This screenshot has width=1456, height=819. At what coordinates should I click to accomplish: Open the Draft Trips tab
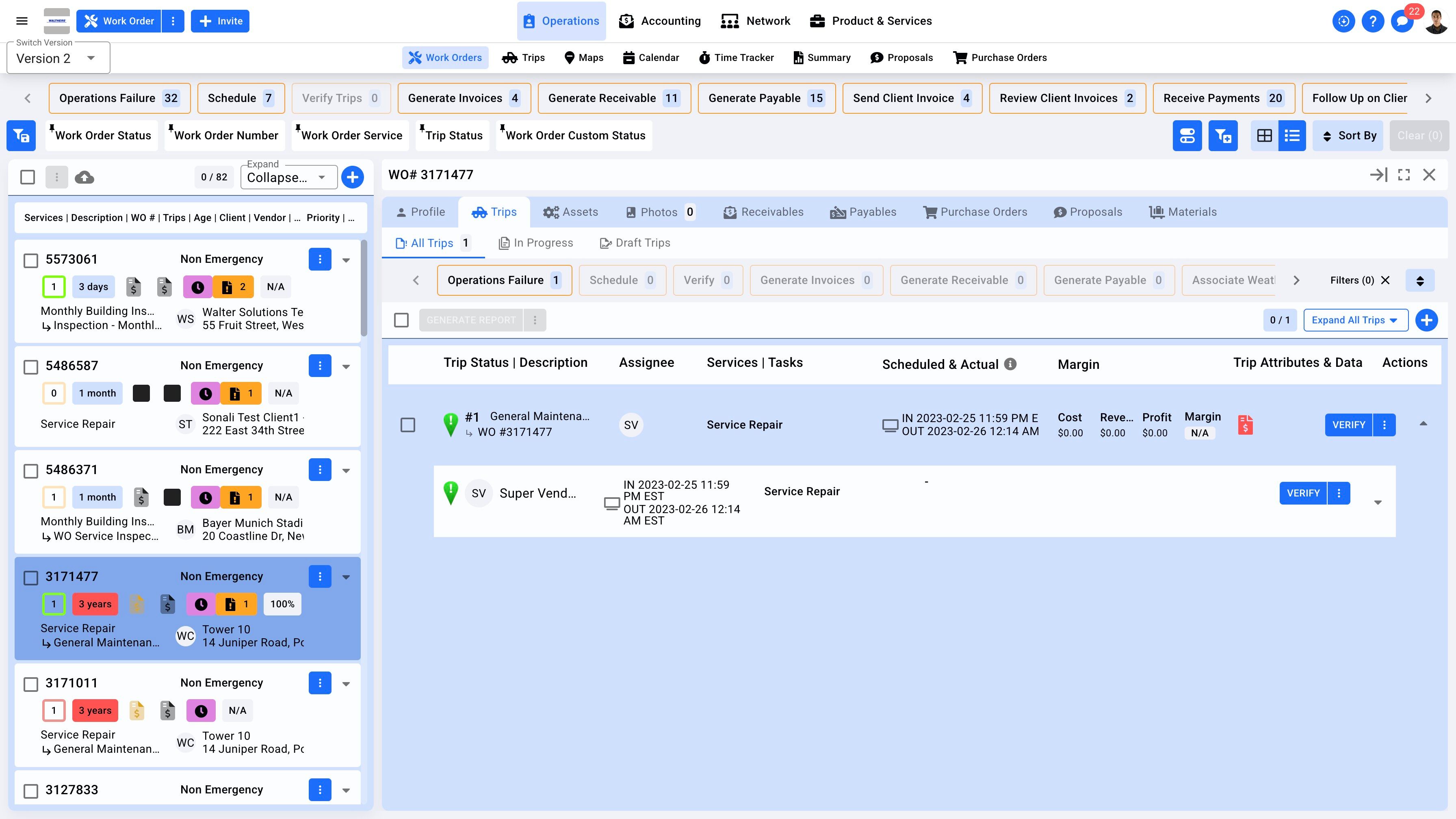click(635, 243)
